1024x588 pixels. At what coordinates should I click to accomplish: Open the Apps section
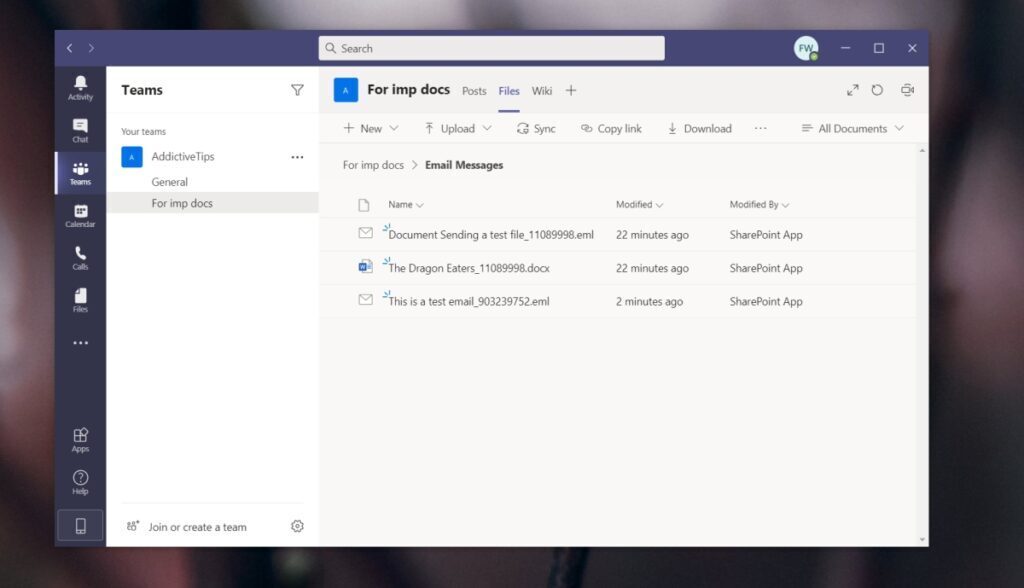coord(80,440)
